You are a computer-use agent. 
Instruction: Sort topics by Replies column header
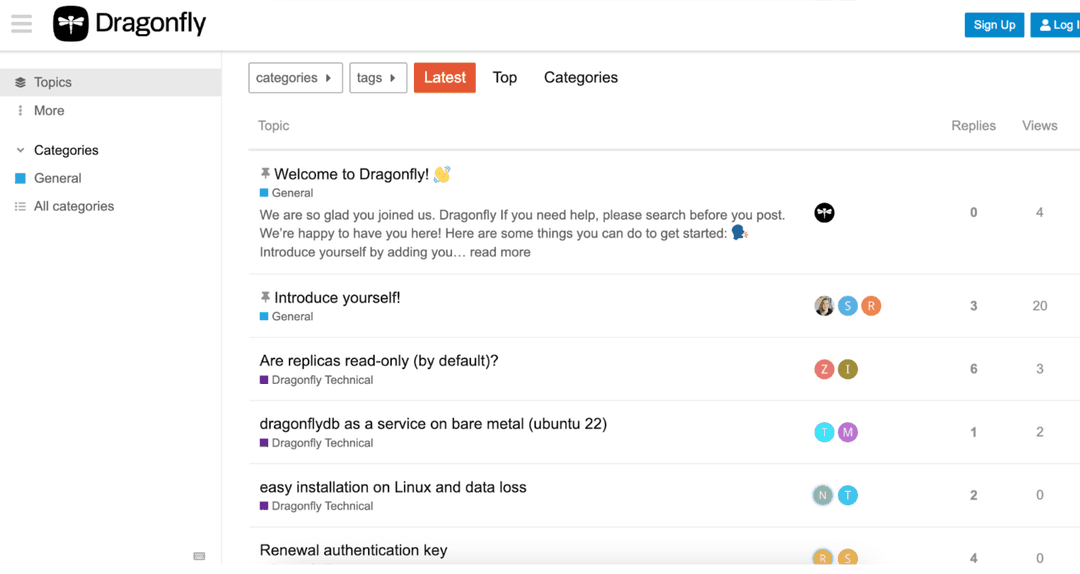[973, 126]
